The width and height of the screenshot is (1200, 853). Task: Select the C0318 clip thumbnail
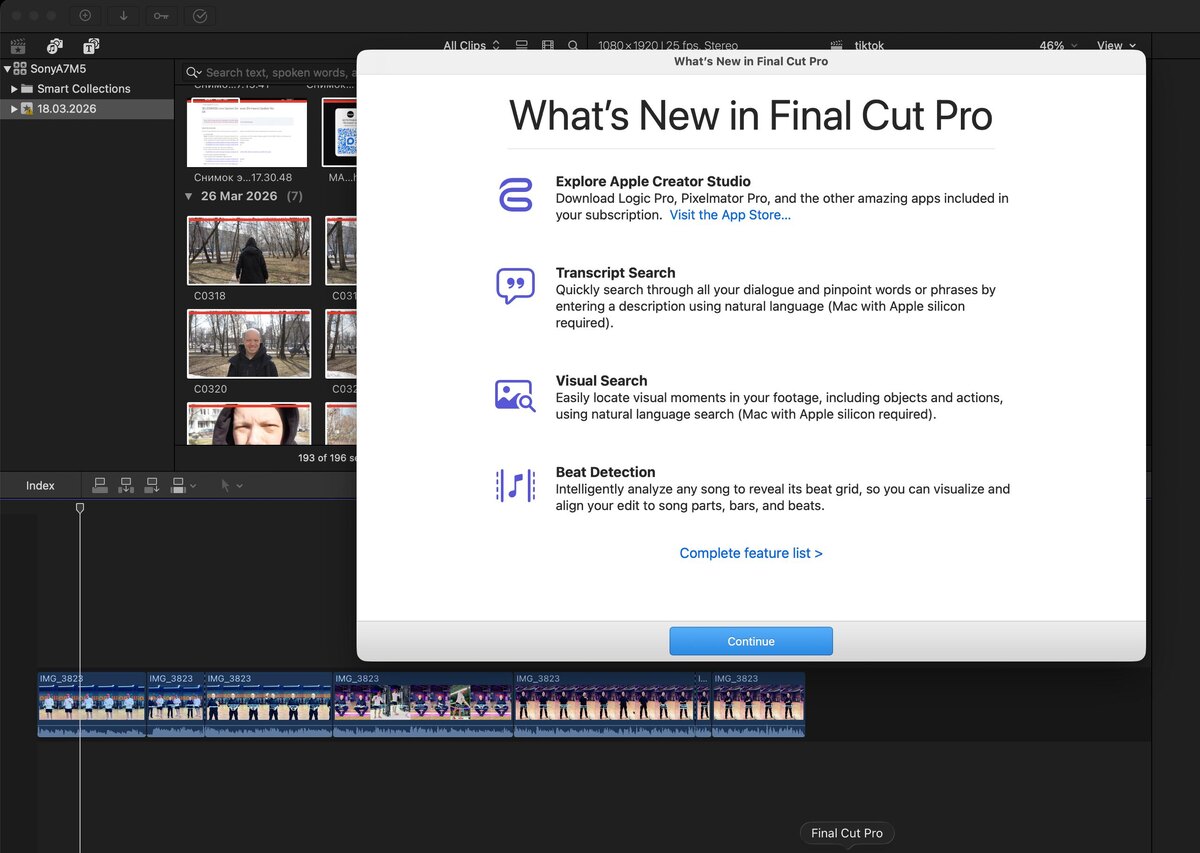[x=249, y=251]
